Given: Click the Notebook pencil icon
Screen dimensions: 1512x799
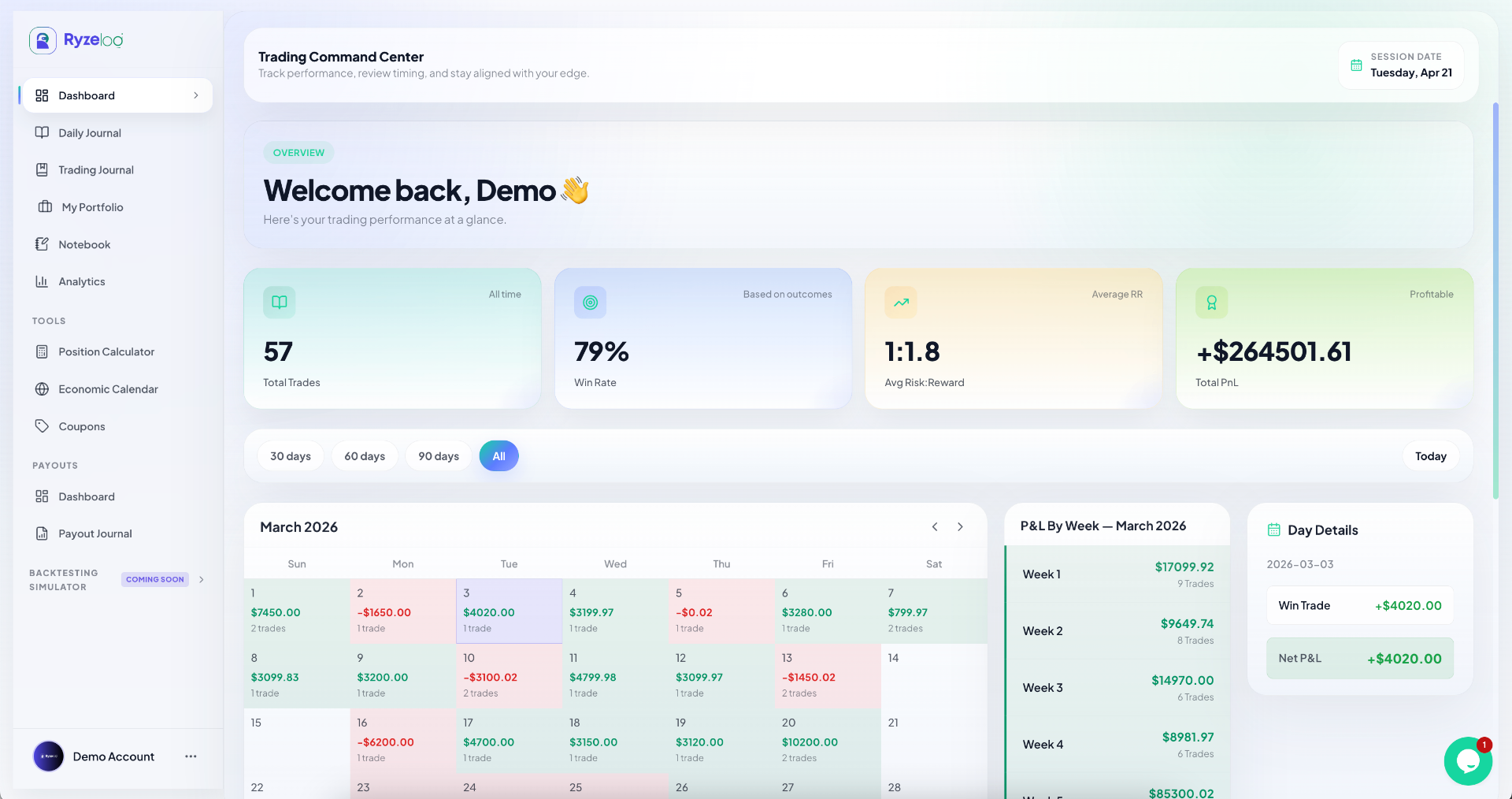Looking at the screenshot, I should (x=42, y=244).
